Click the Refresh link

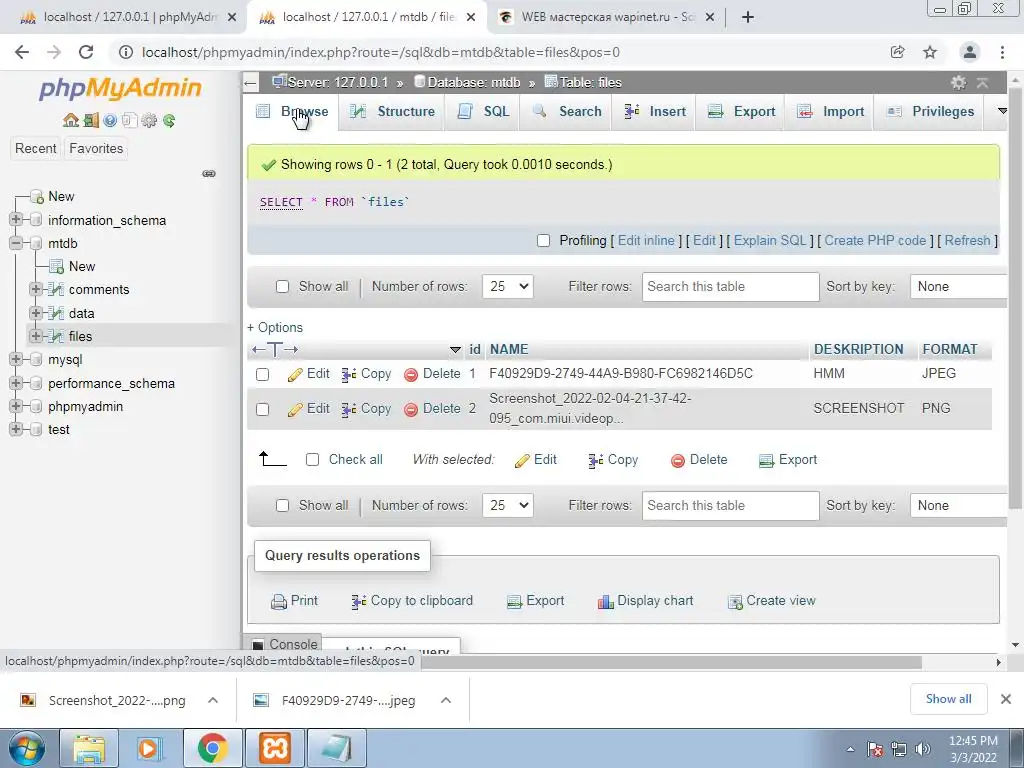coord(967,240)
